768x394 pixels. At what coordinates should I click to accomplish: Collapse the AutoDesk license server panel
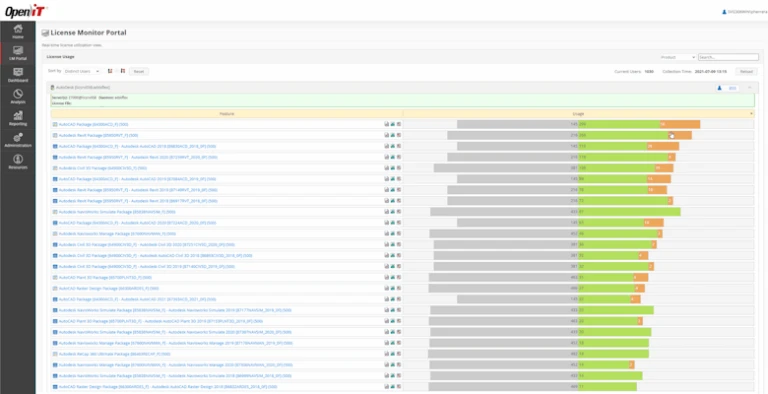click(x=749, y=88)
